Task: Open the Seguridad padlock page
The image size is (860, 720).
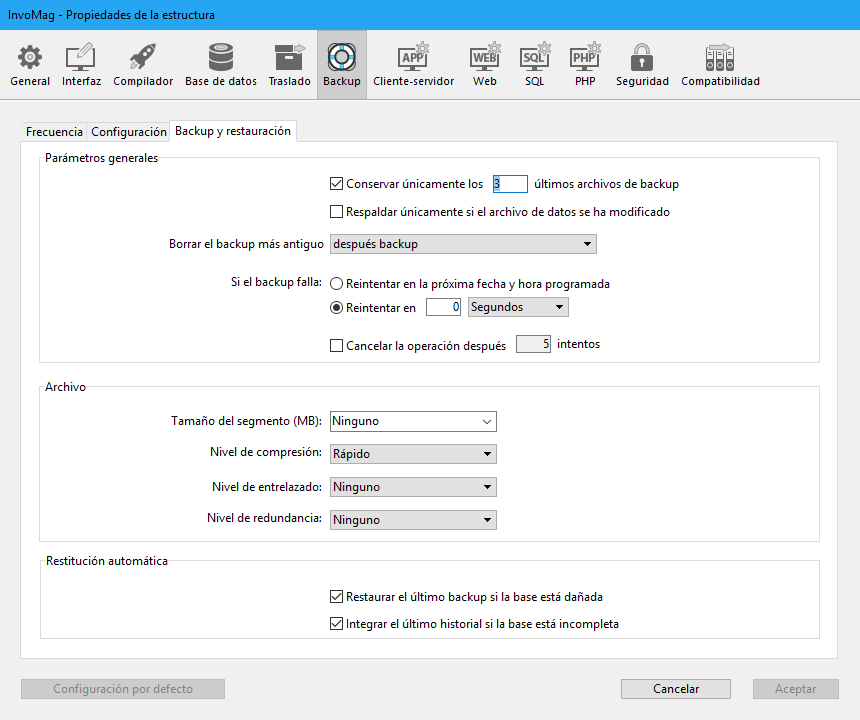Action: (642, 64)
